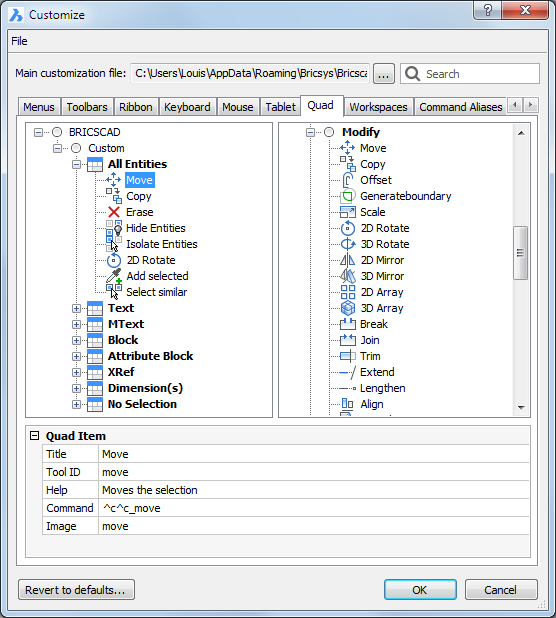Screen dimensions: 556x618
Task: Select the Modify radio button
Action: tap(329, 132)
